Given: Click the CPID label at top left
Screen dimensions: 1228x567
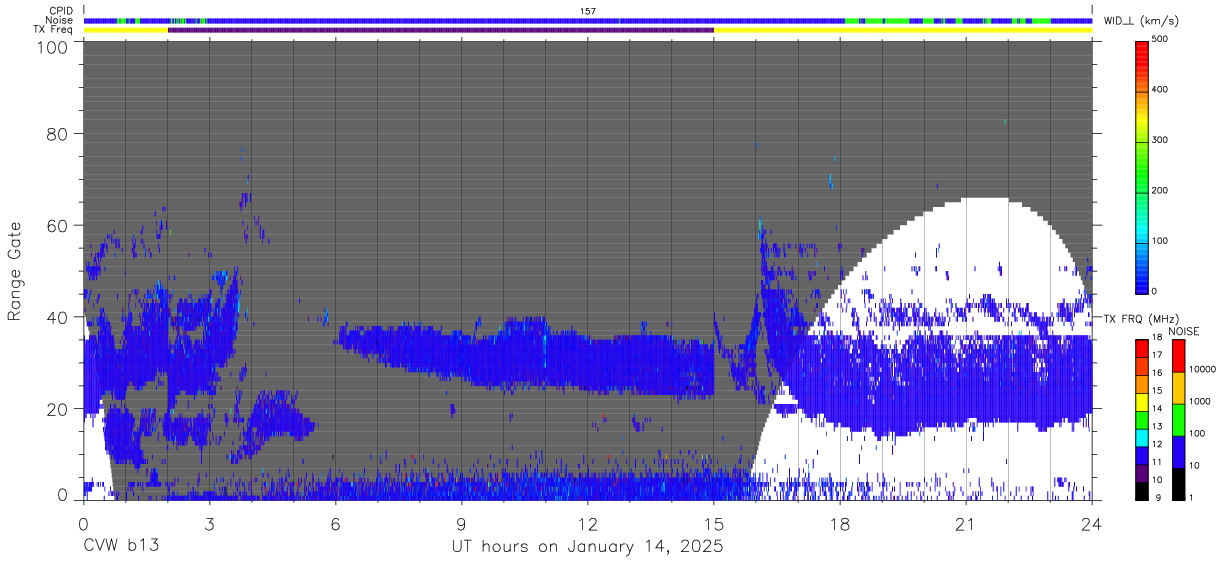Looking at the screenshot, I should [59, 11].
